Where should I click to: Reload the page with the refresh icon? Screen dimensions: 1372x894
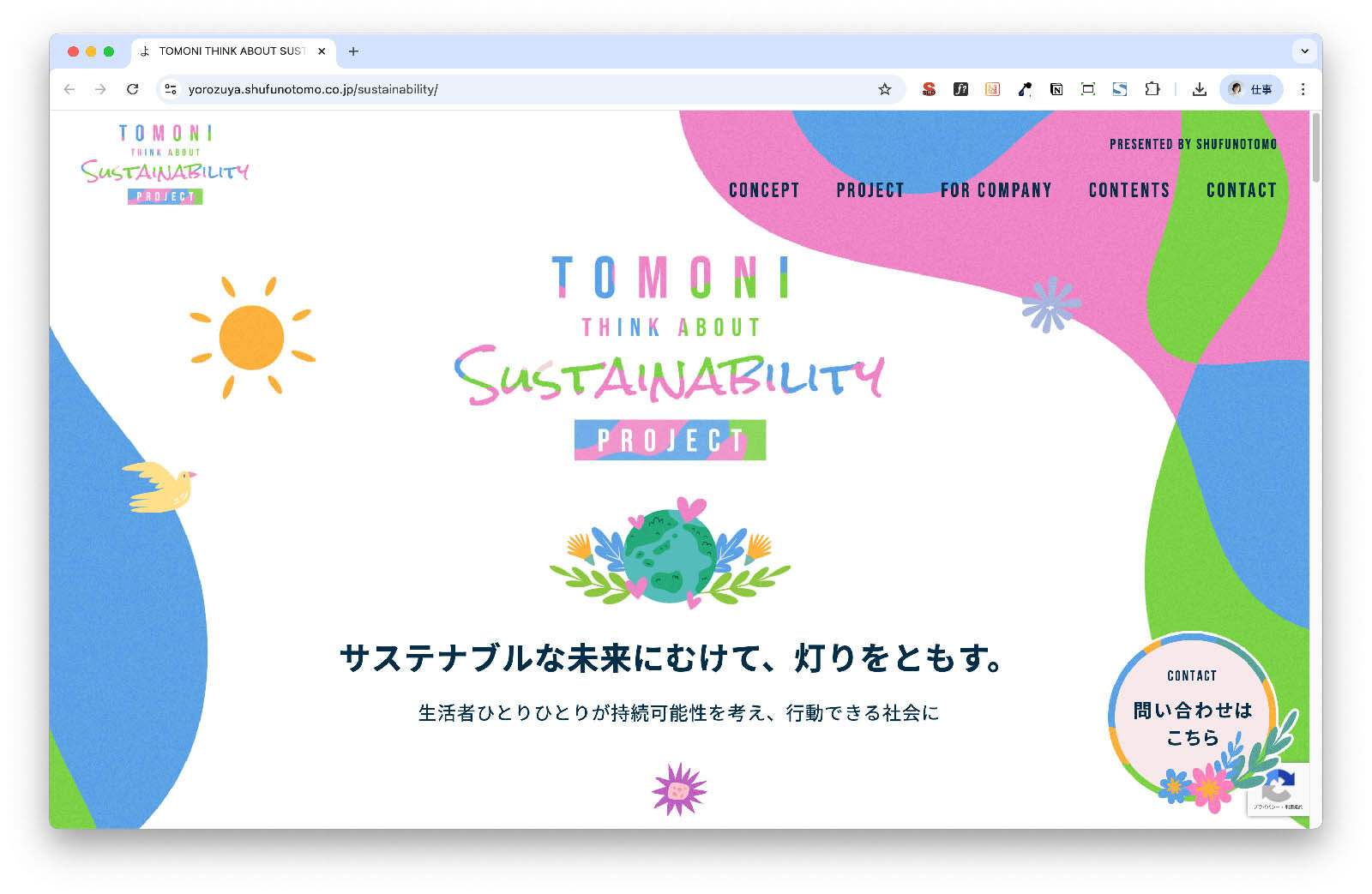132,89
